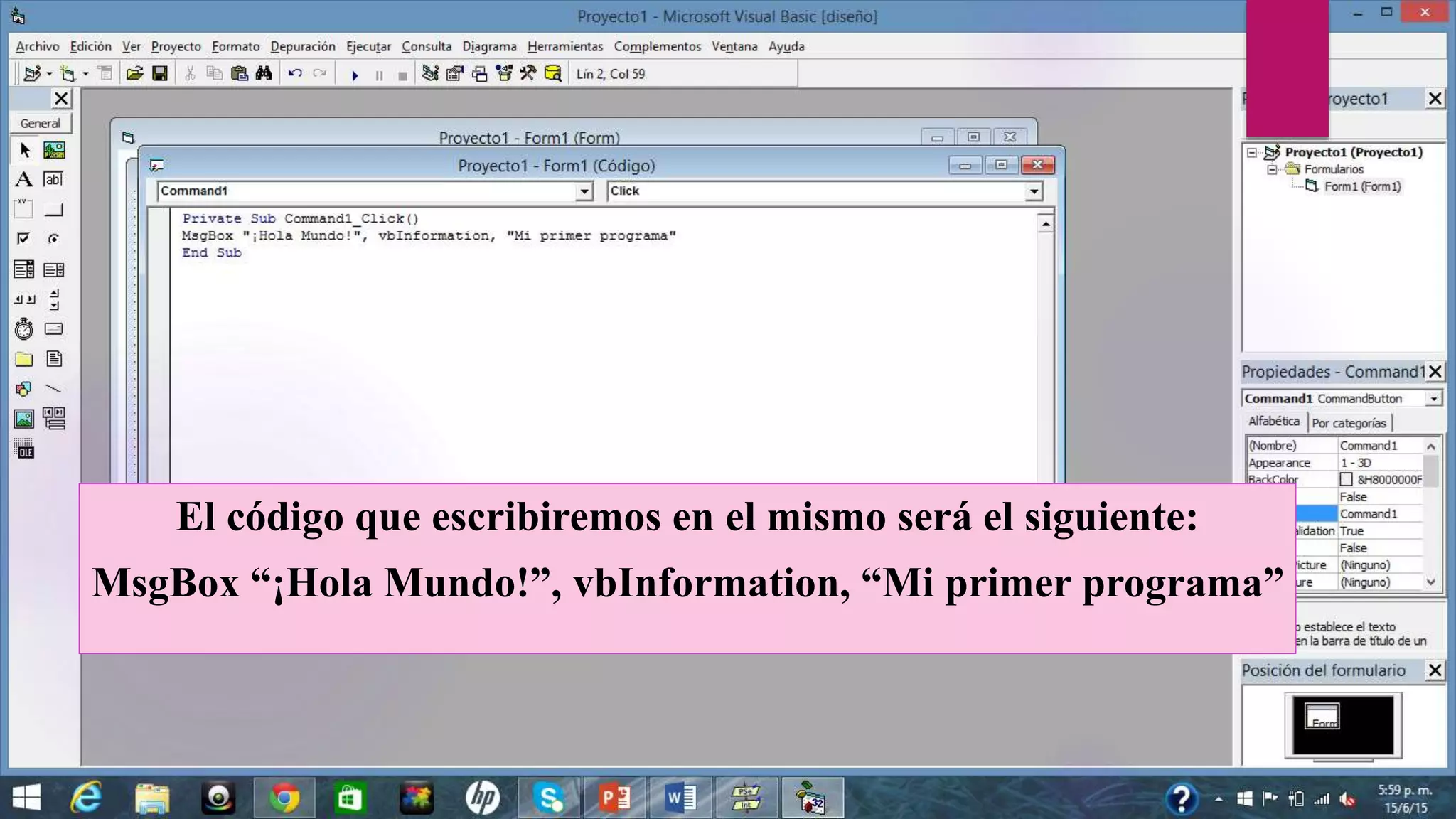Select the DriveListBox tool in toolbox
Screen dimensions: 1456x819
(54, 329)
